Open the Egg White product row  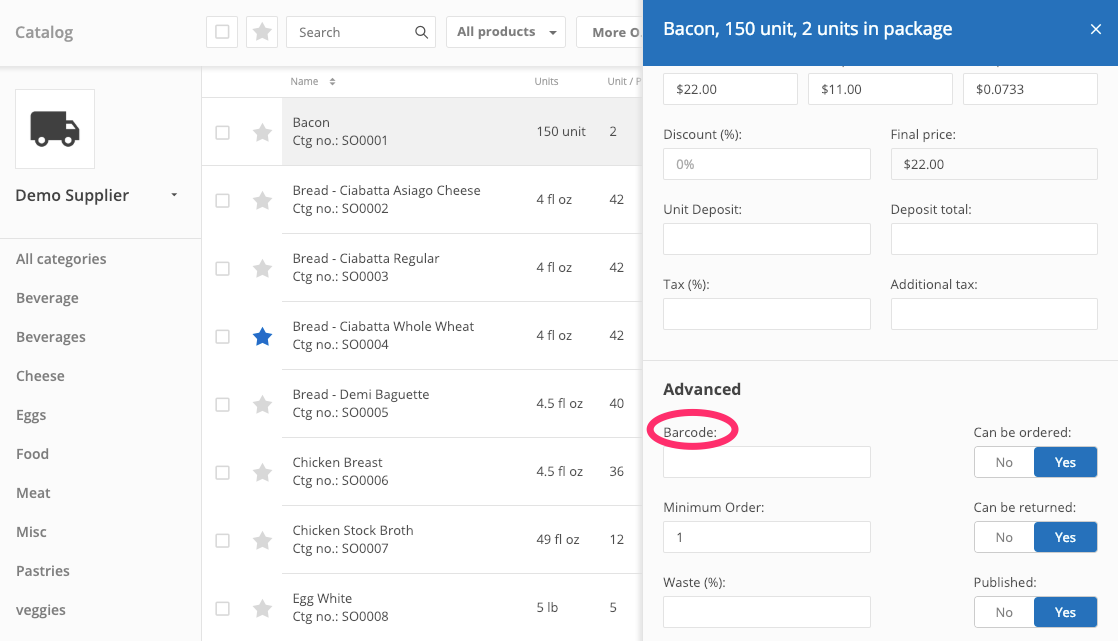point(422,607)
